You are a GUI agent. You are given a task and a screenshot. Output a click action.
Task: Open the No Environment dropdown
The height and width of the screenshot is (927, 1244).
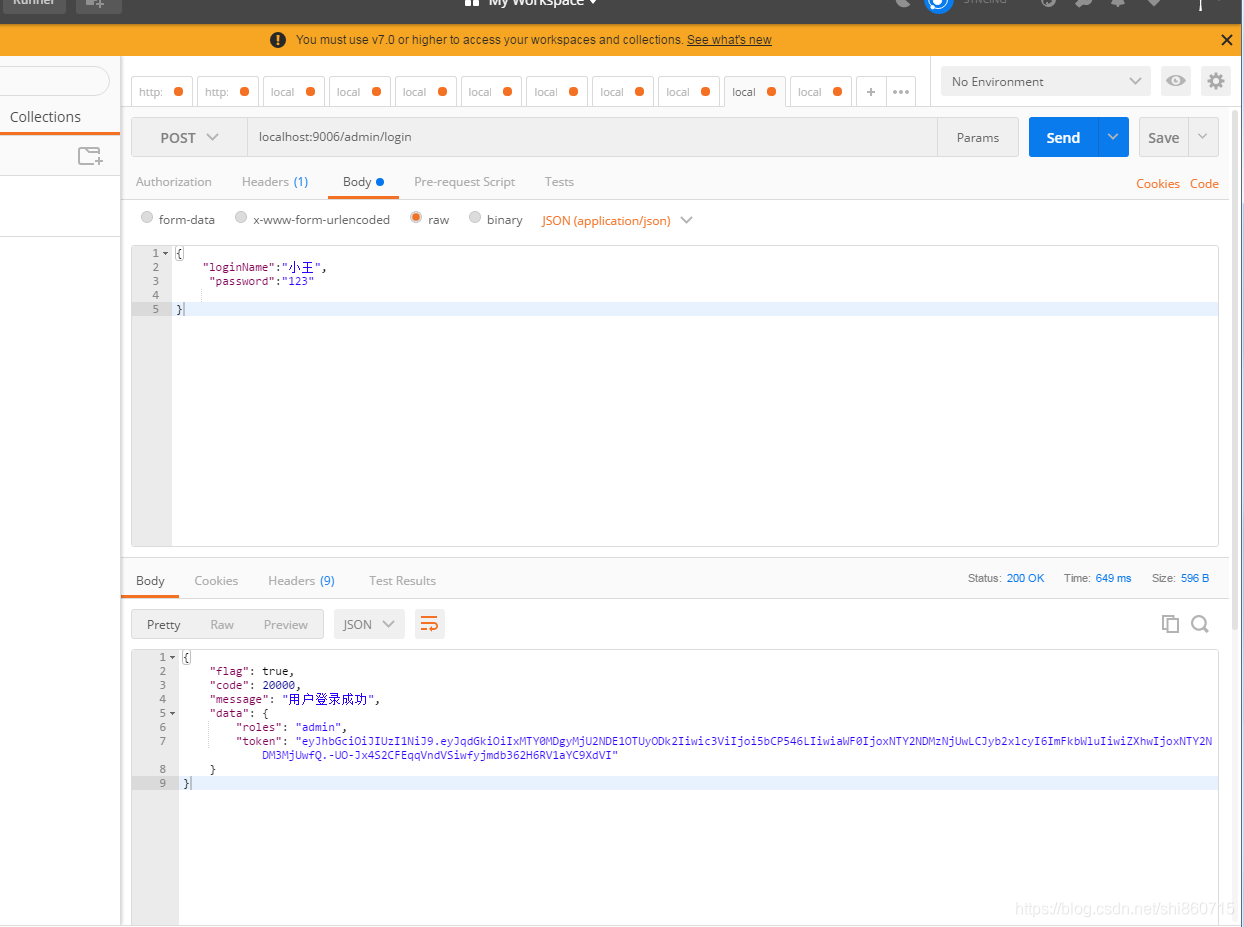(1046, 81)
